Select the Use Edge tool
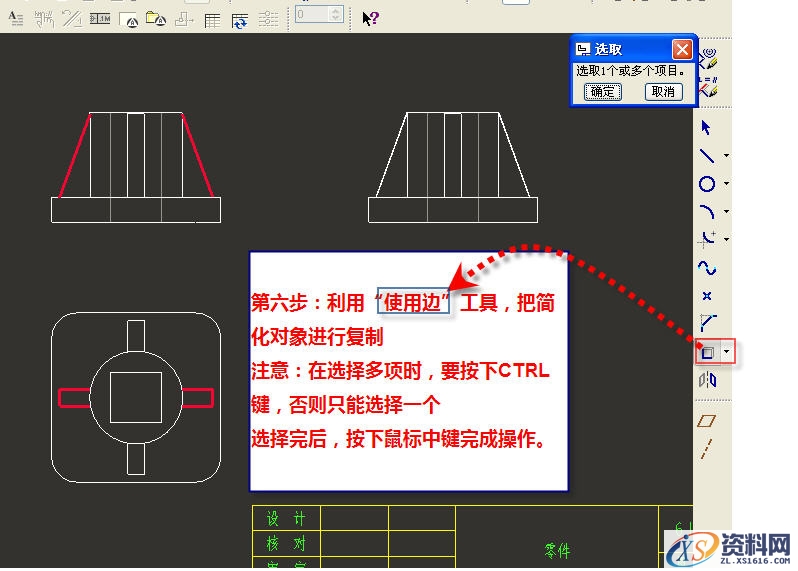This screenshot has height=571, width=798. click(x=708, y=352)
